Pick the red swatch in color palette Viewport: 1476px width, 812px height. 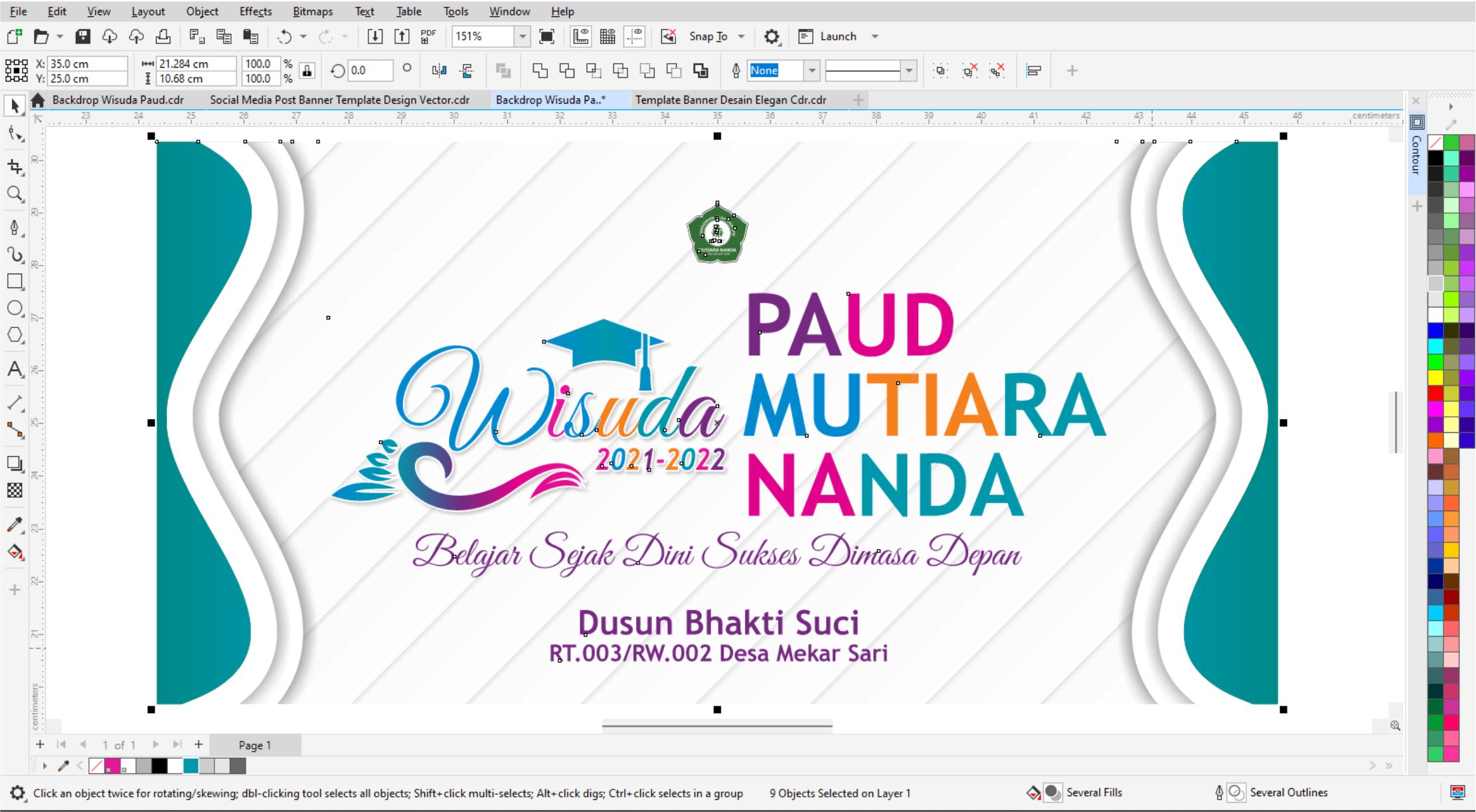(1435, 393)
